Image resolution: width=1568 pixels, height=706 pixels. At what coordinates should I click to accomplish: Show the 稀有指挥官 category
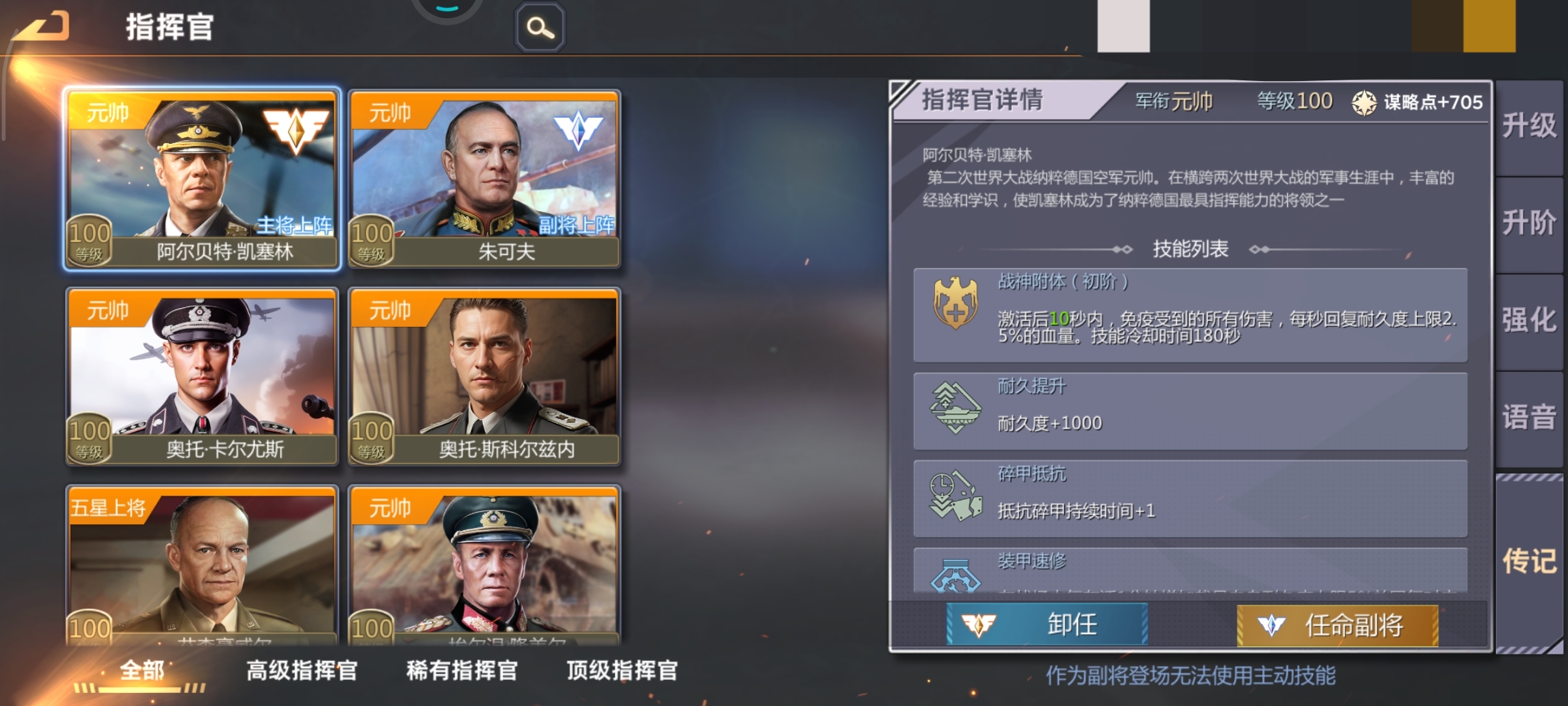[462, 671]
